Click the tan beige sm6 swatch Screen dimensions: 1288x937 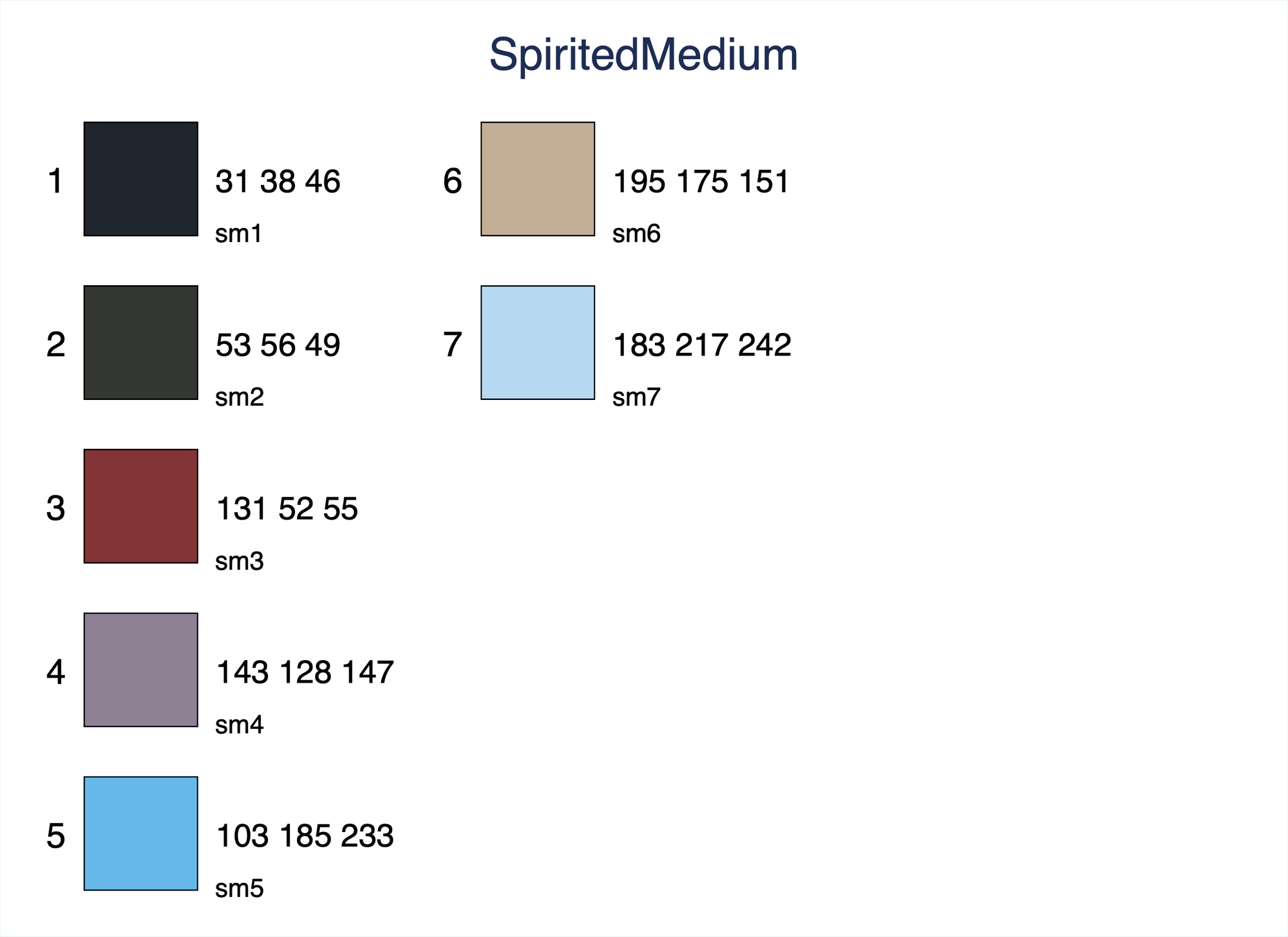point(538,179)
